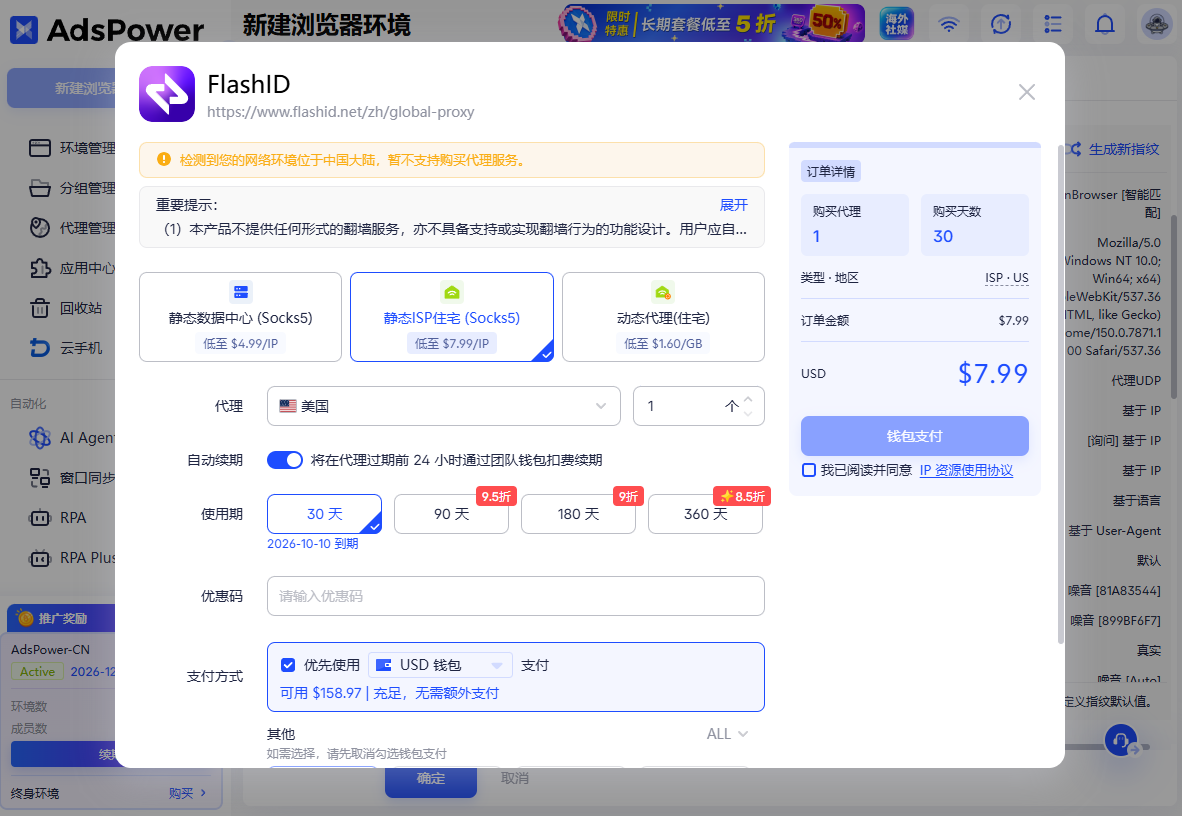Open 分组管理 in the sidebar
The image size is (1182, 816).
[72, 188]
